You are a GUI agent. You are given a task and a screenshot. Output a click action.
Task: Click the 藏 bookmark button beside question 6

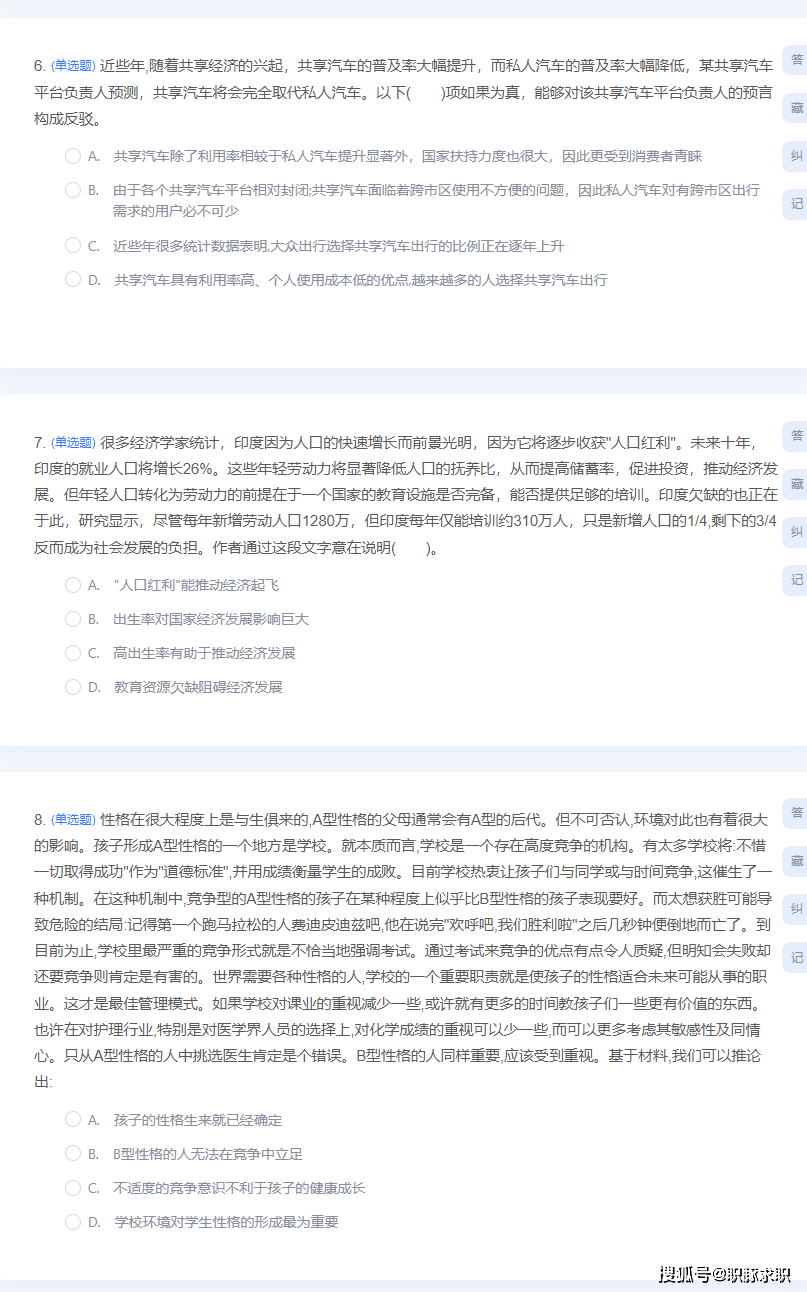click(796, 107)
